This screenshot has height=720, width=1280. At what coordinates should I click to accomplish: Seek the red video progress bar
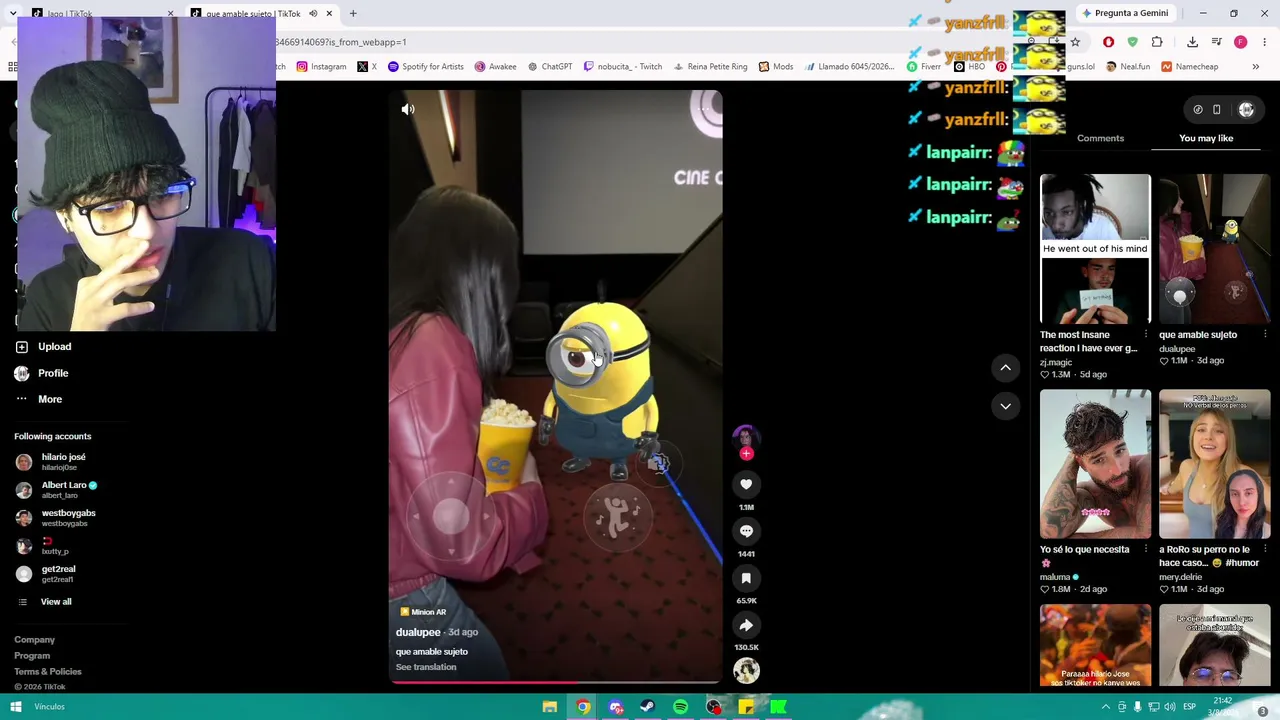(x=555, y=683)
